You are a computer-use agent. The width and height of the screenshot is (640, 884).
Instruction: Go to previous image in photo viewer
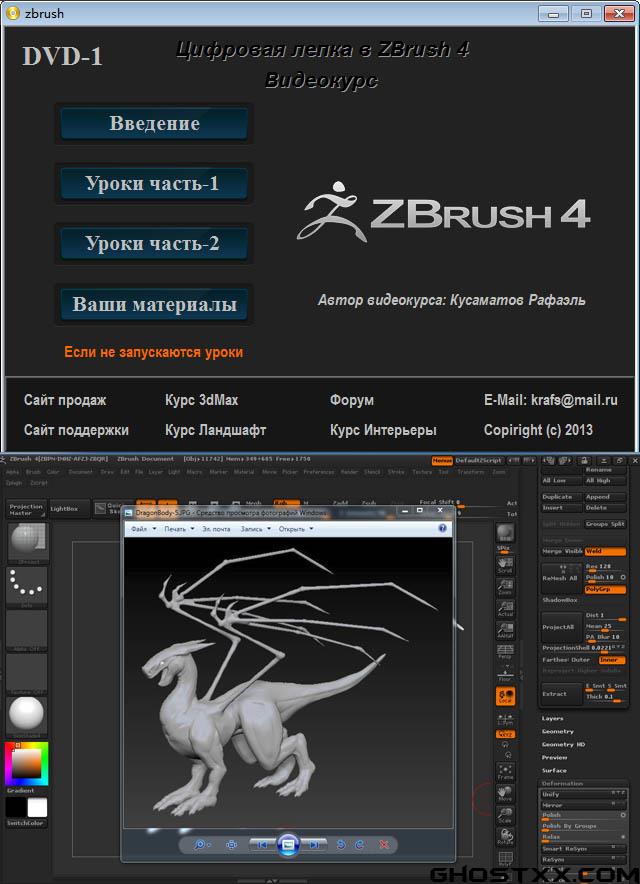click(x=263, y=845)
